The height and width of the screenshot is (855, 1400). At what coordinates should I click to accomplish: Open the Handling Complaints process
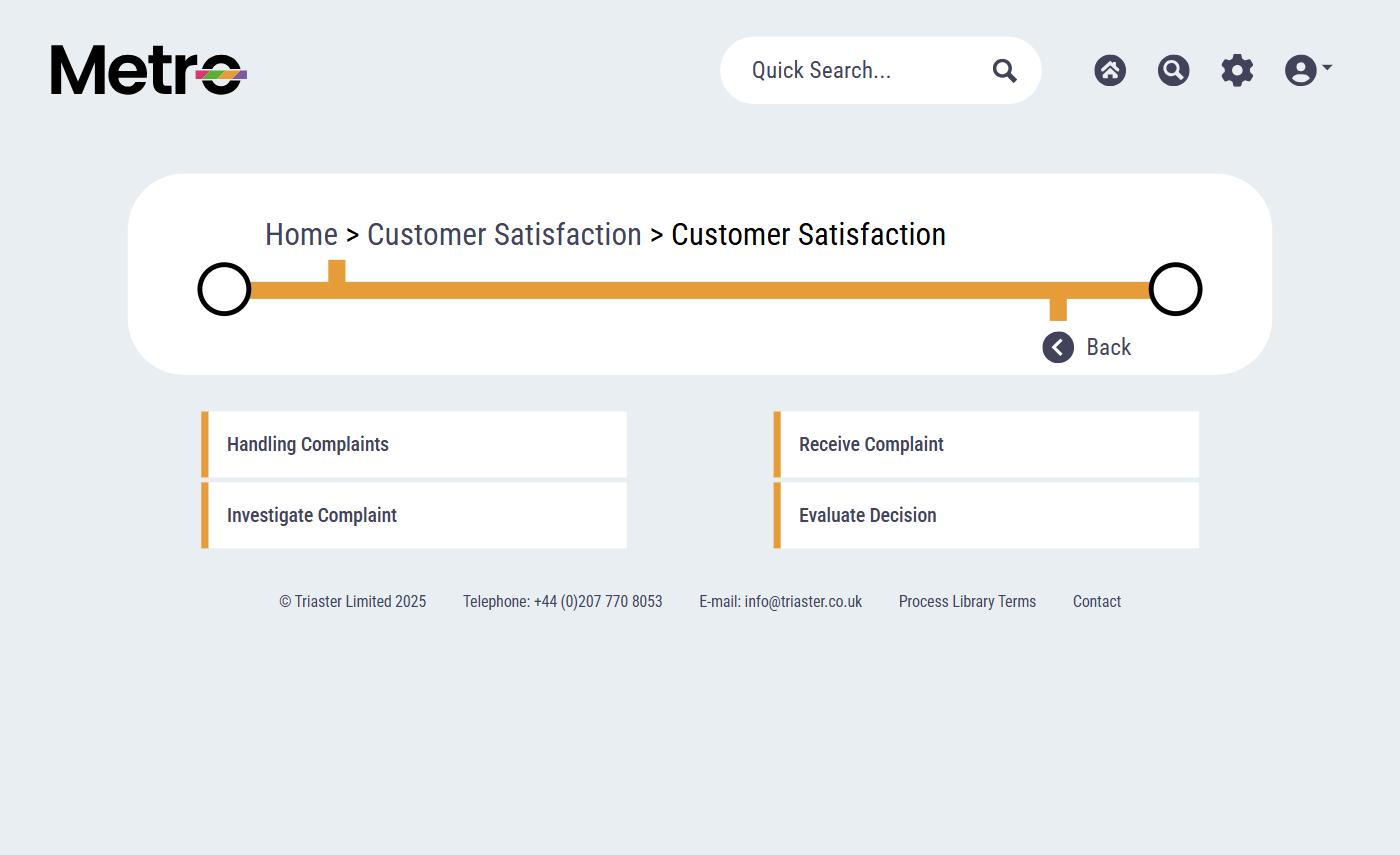coord(414,444)
